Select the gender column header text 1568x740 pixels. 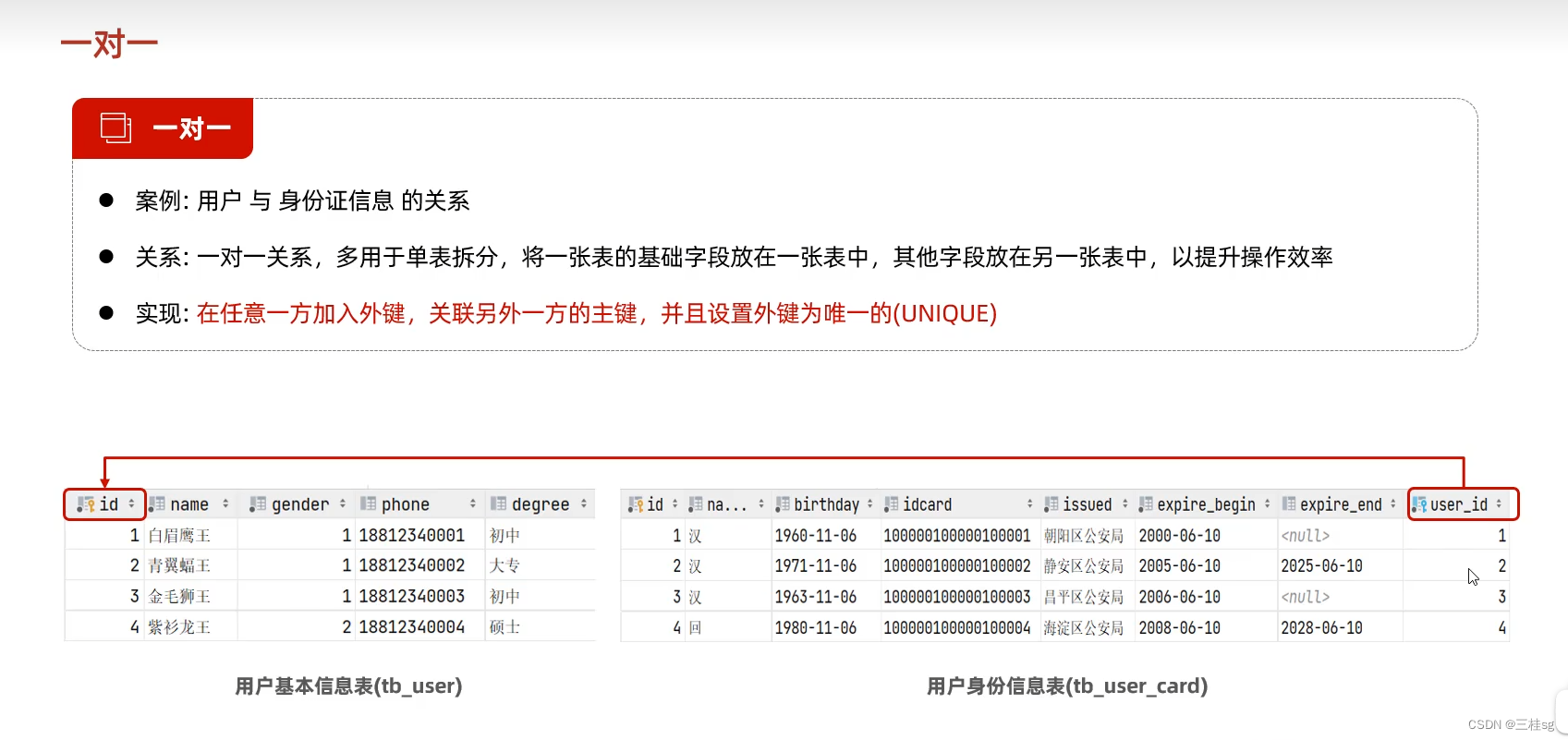[300, 504]
